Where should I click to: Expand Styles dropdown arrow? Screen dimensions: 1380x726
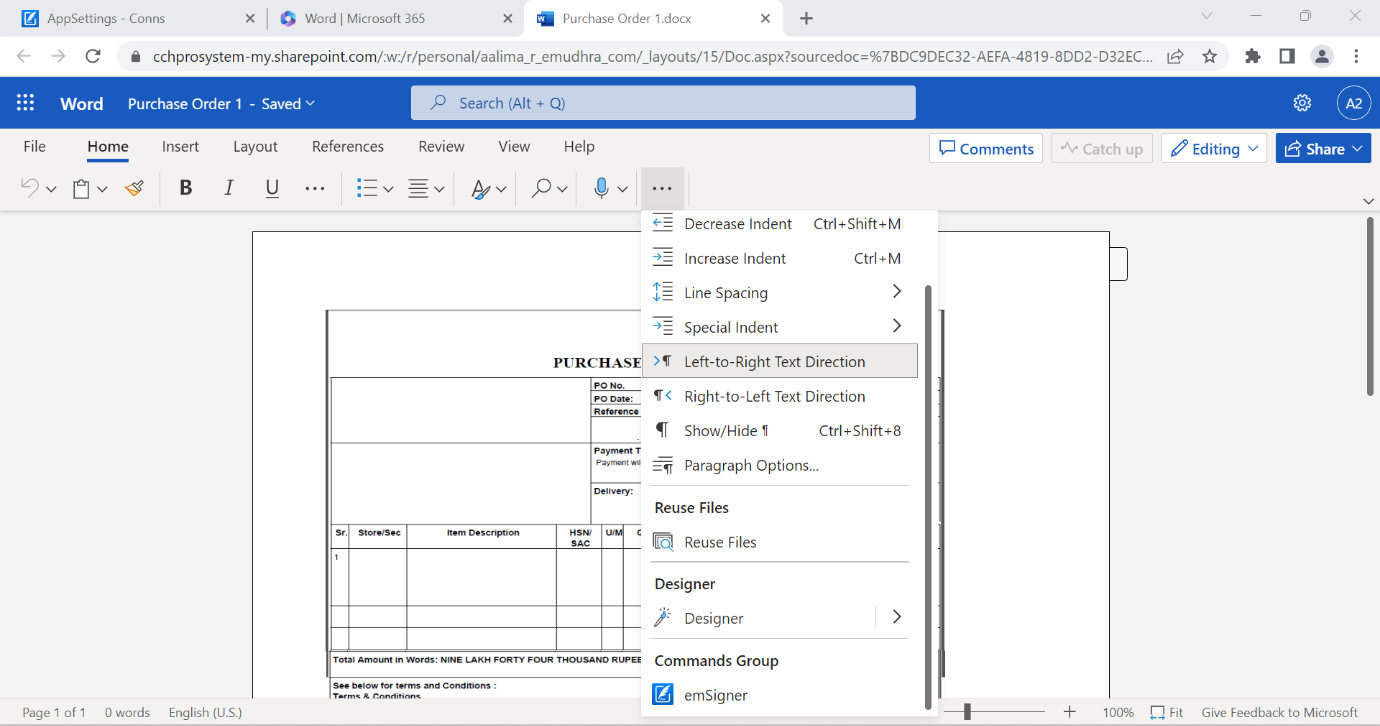[x=501, y=189]
